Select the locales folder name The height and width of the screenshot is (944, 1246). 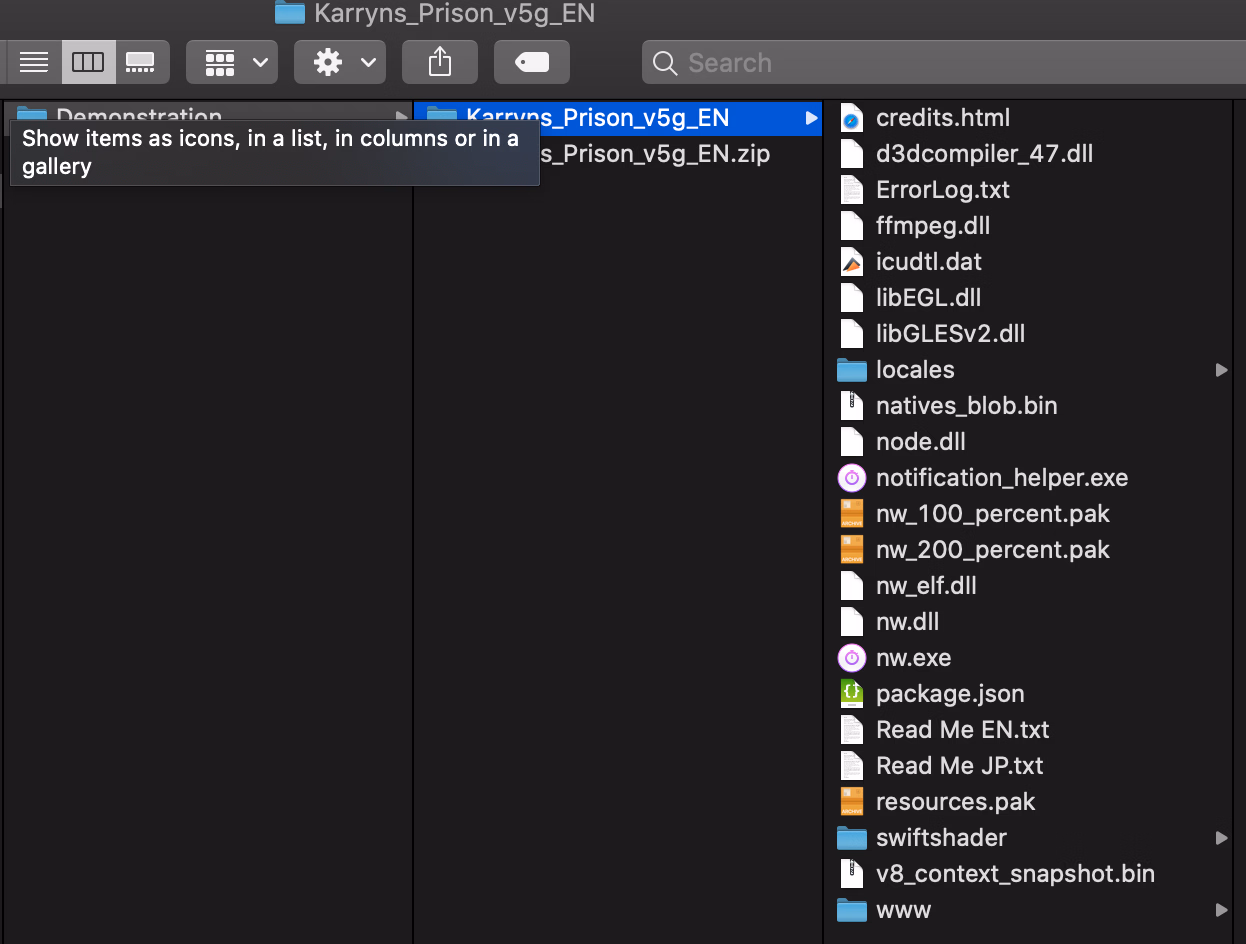point(915,370)
